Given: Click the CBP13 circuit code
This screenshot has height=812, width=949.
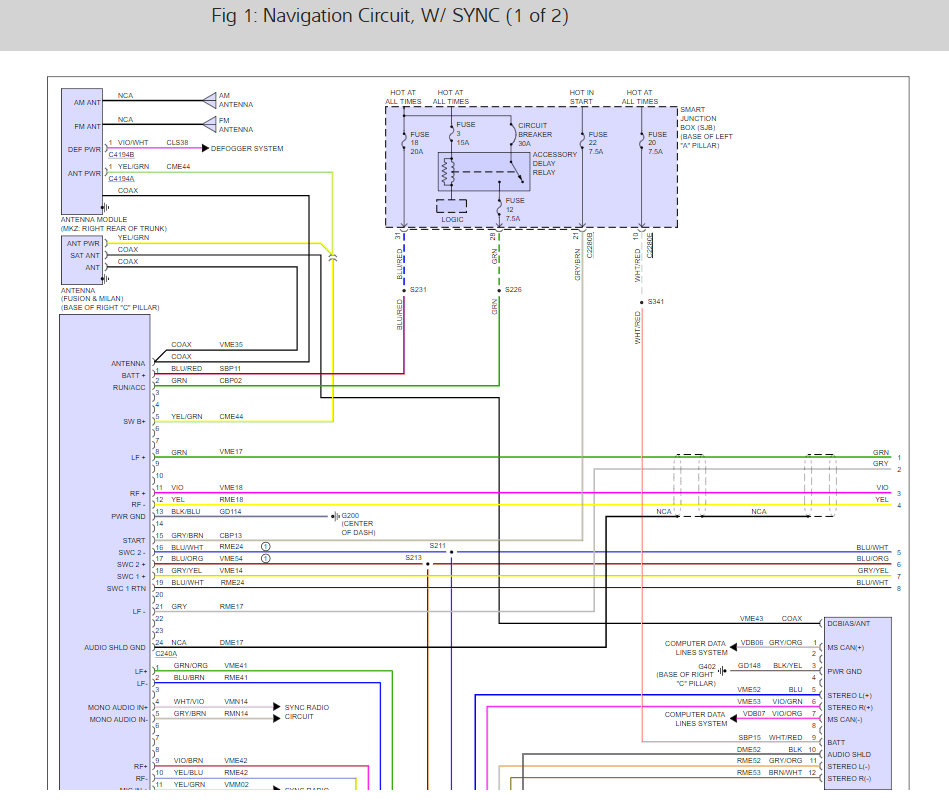Looking at the screenshot, I should click(x=231, y=535).
